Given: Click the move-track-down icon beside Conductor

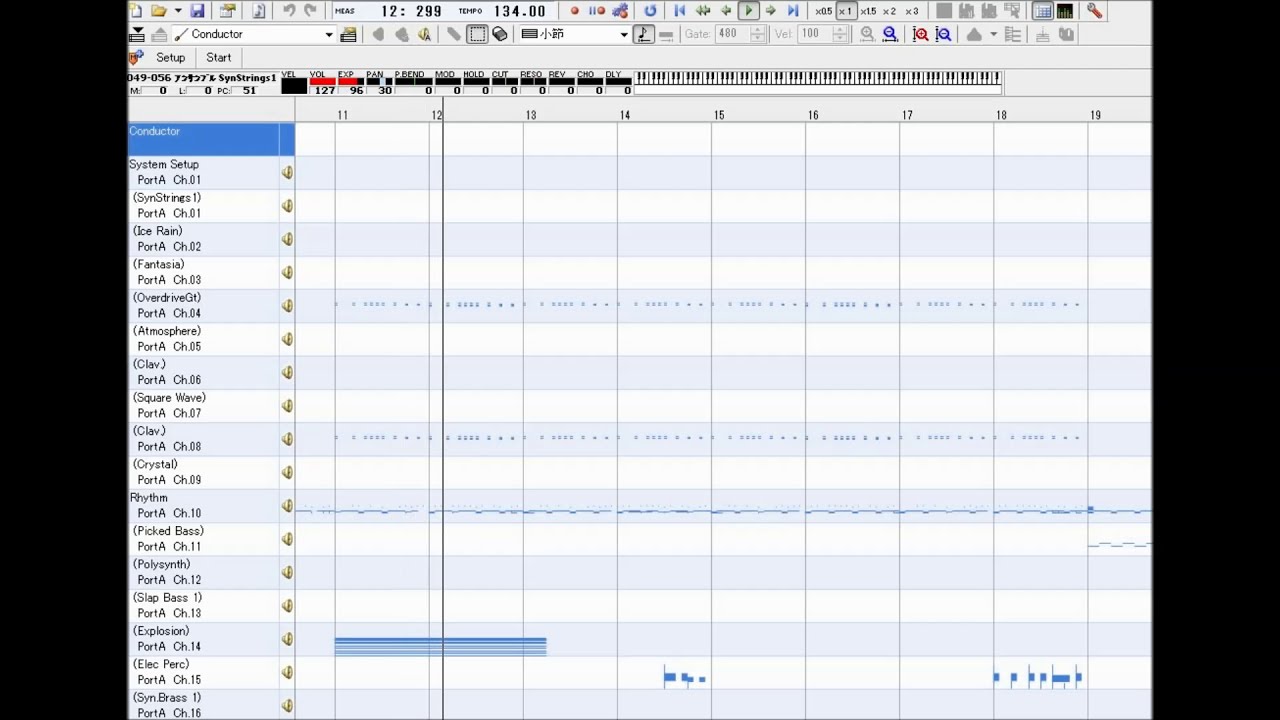Looking at the screenshot, I should 137,35.
